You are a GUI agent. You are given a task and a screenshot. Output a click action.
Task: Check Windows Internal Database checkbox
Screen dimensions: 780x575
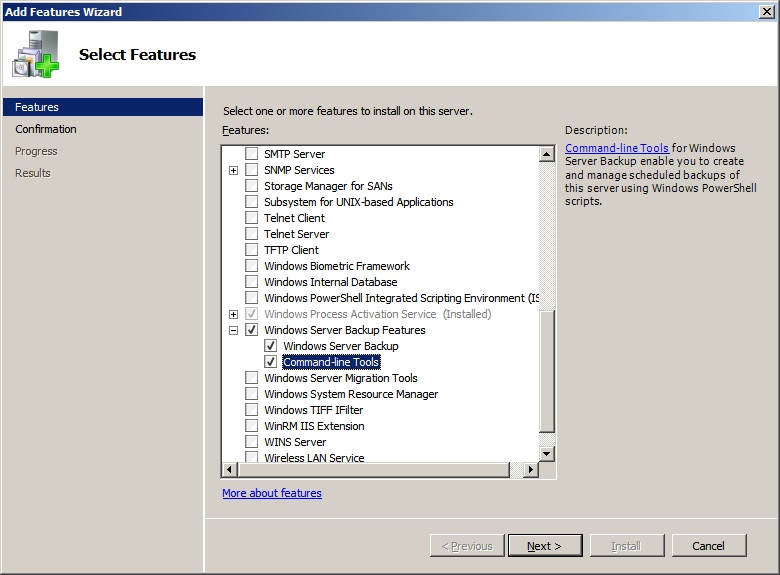(252, 282)
